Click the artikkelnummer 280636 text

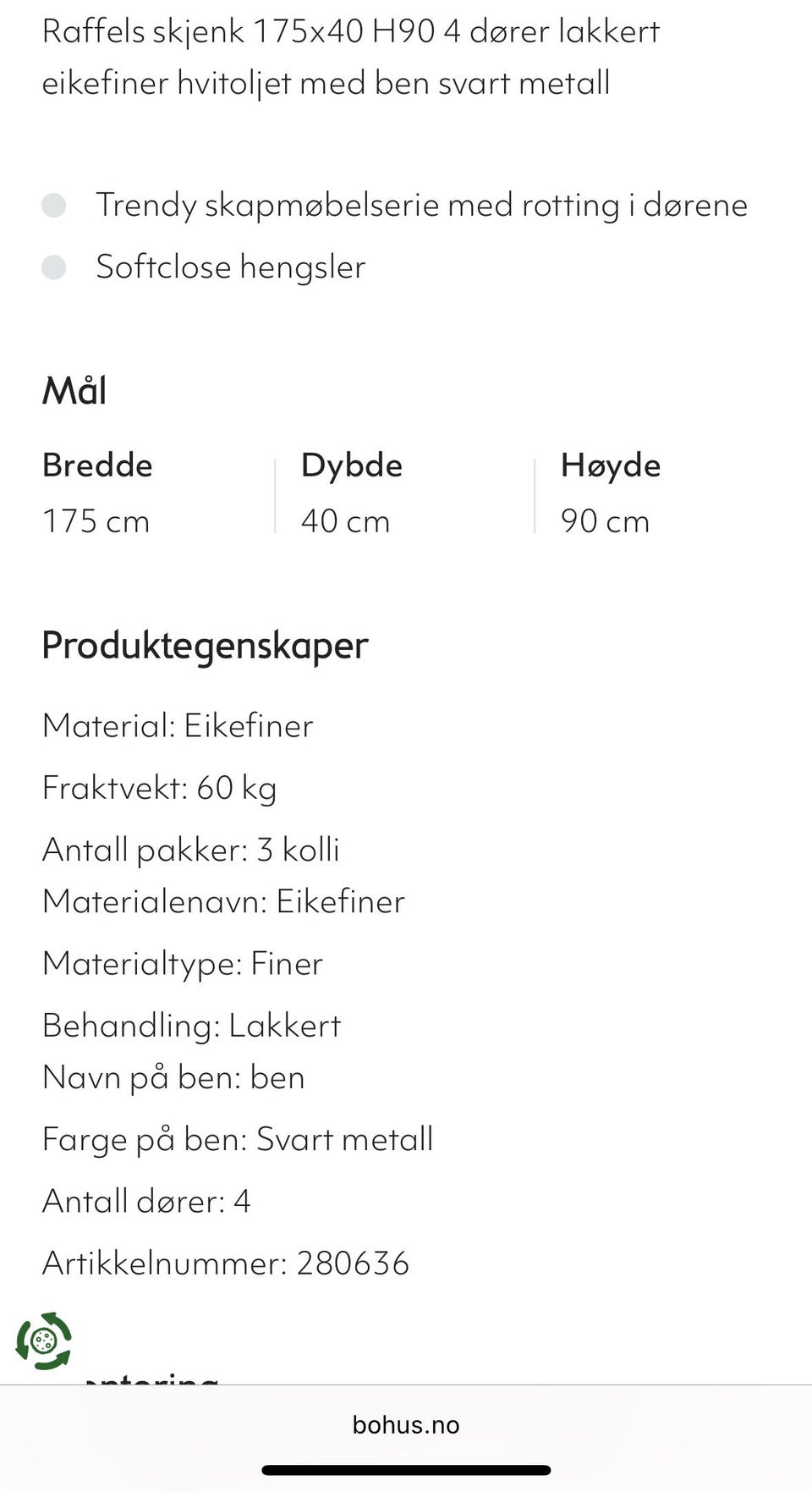(225, 1264)
